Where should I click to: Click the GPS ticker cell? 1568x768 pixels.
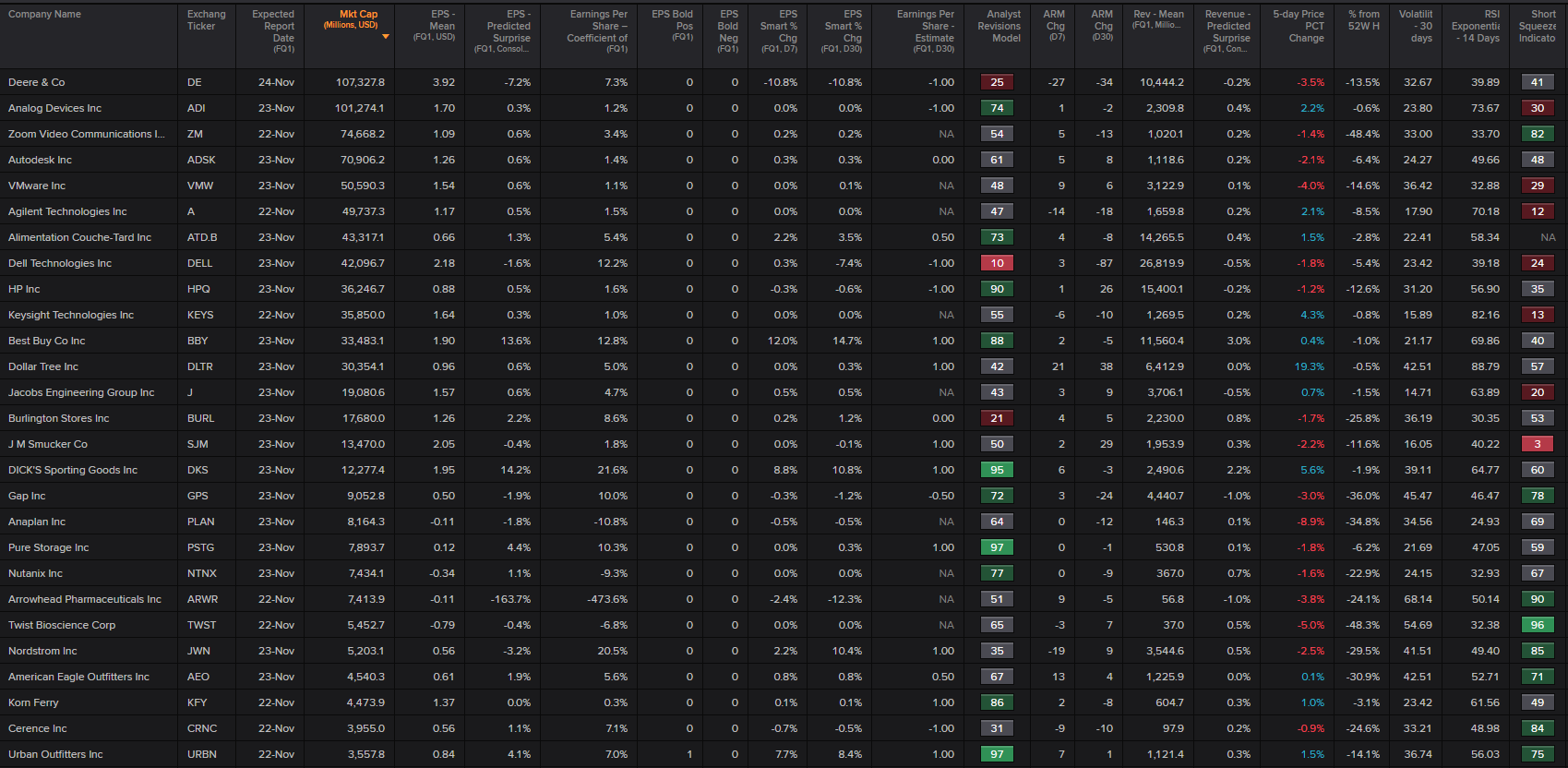click(197, 496)
